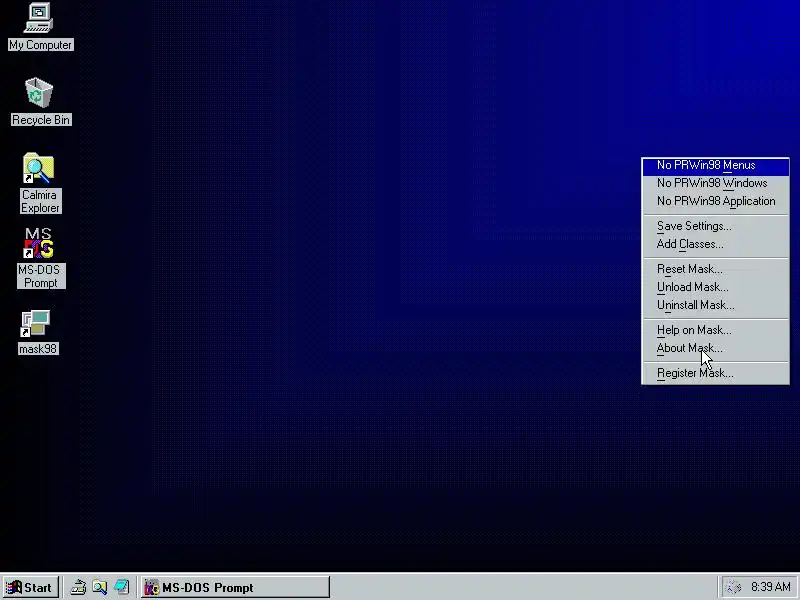Click the teal notepad quick launch icon
The height and width of the screenshot is (600, 800).
[x=122, y=587]
